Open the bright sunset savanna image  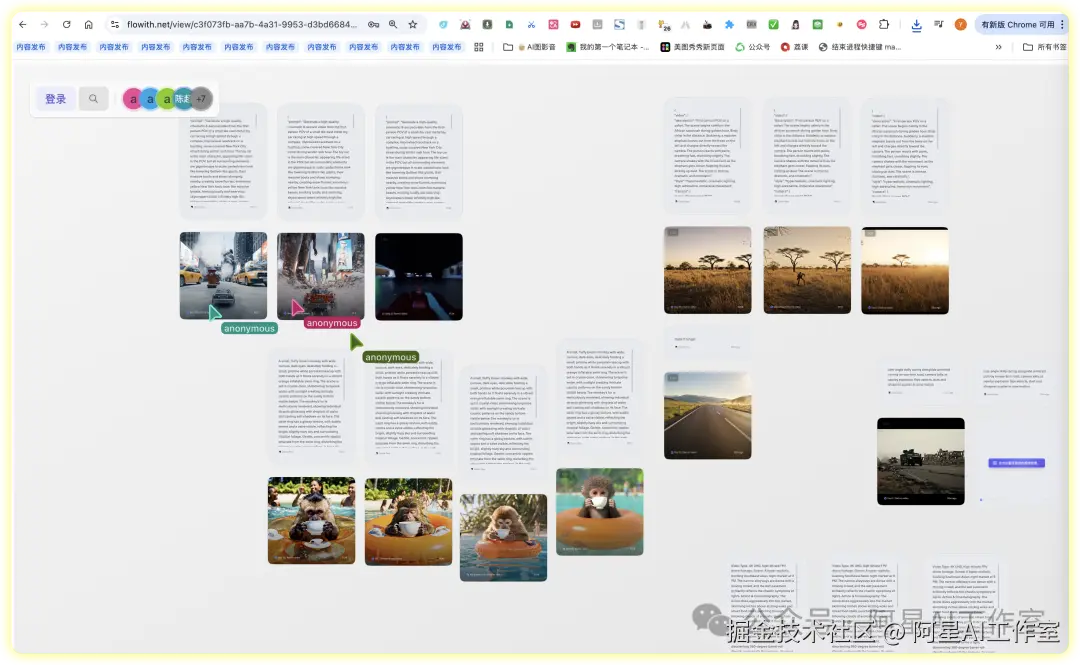pyautogui.click(x=905, y=270)
